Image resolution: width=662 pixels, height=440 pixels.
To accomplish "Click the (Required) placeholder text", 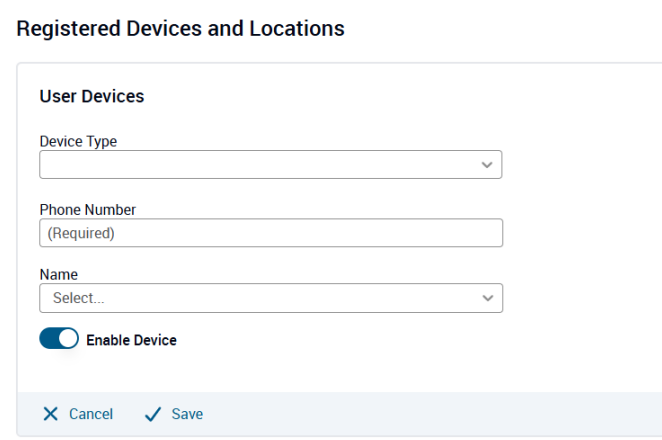I will [x=81, y=233].
